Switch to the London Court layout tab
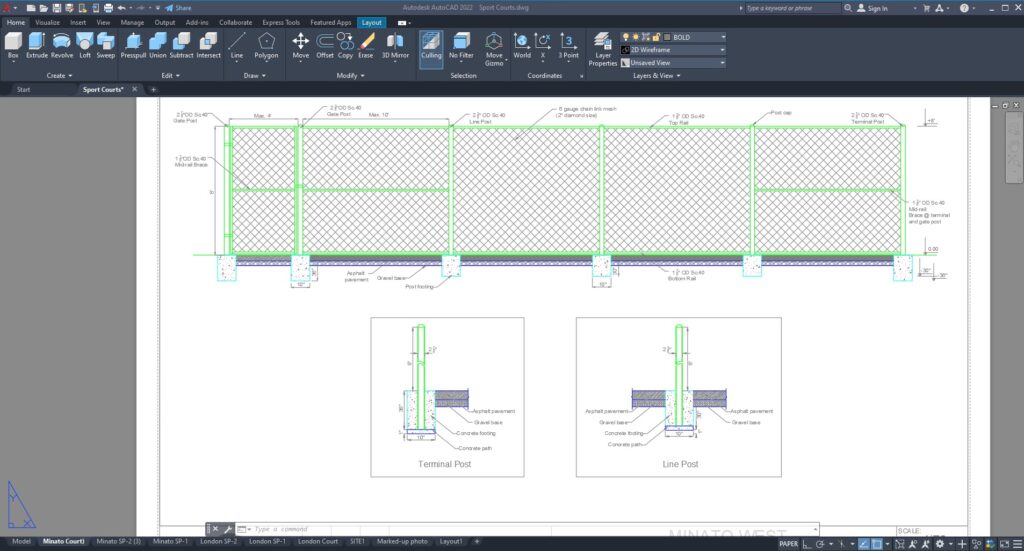 click(317, 541)
